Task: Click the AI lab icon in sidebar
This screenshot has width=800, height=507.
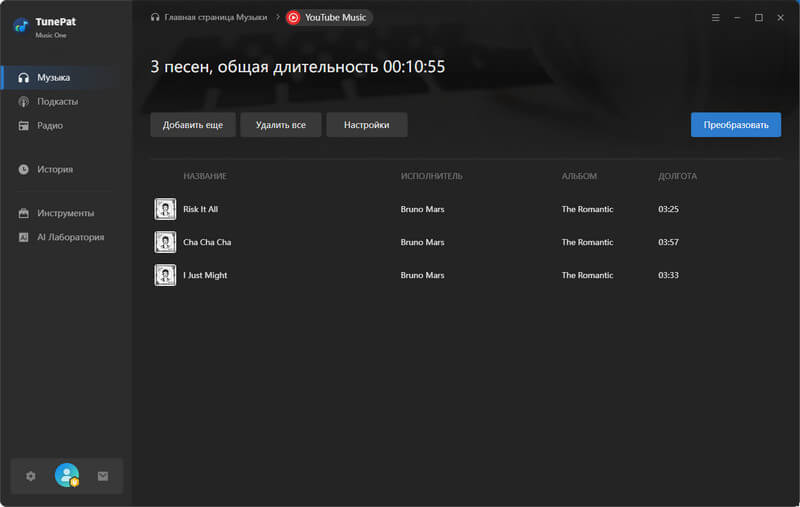Action: 23,237
